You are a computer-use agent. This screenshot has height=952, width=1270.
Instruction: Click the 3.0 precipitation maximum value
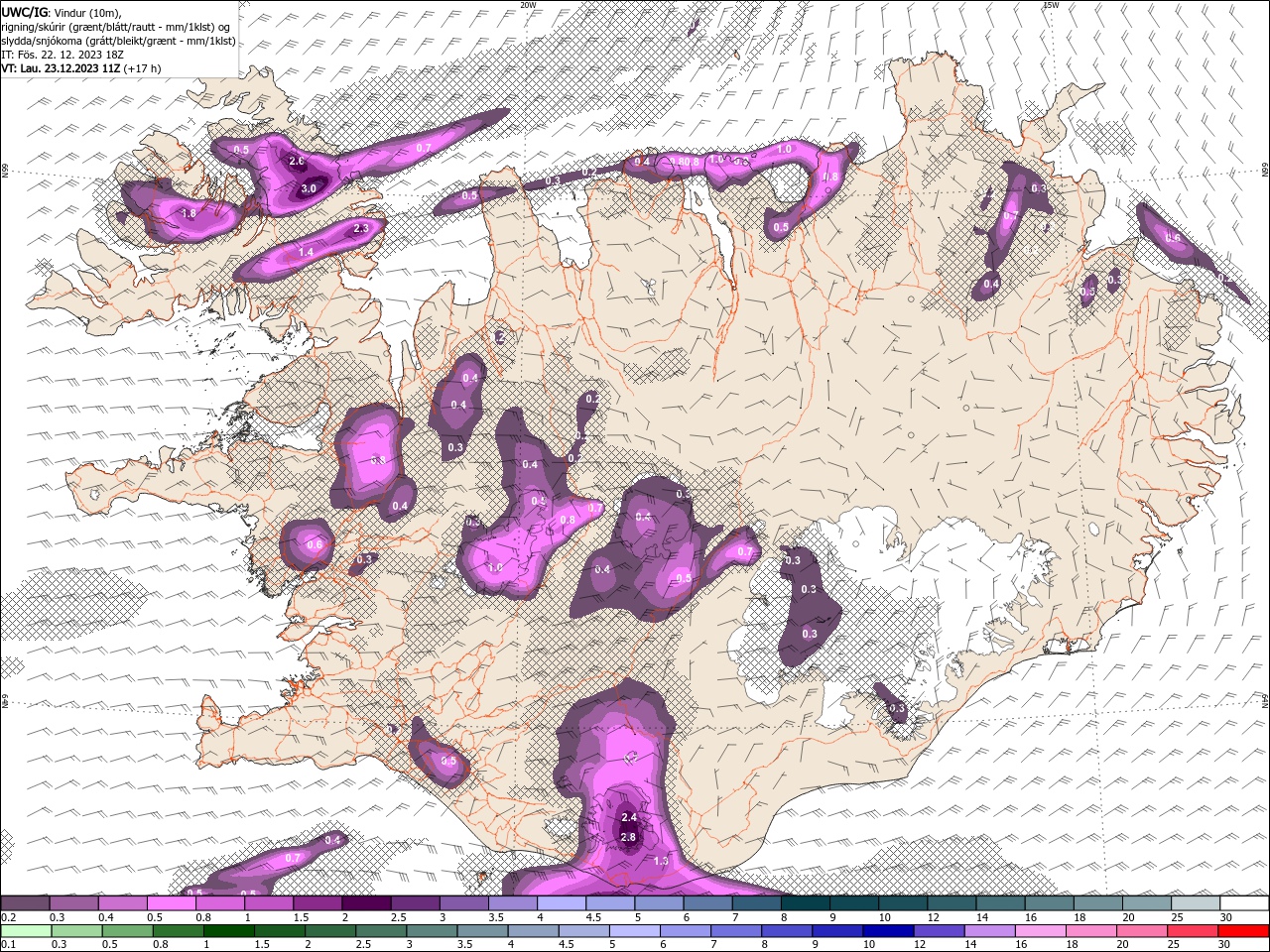click(309, 188)
